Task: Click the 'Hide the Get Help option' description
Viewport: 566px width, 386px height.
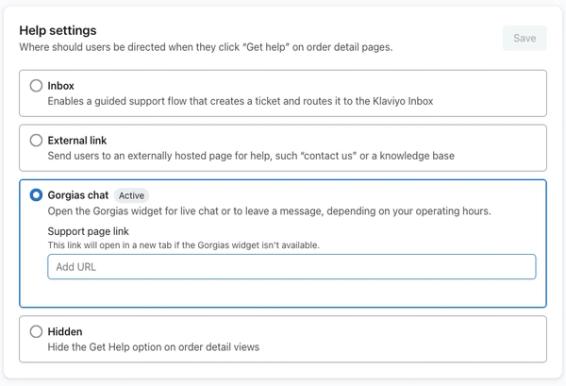Action: click(153, 347)
